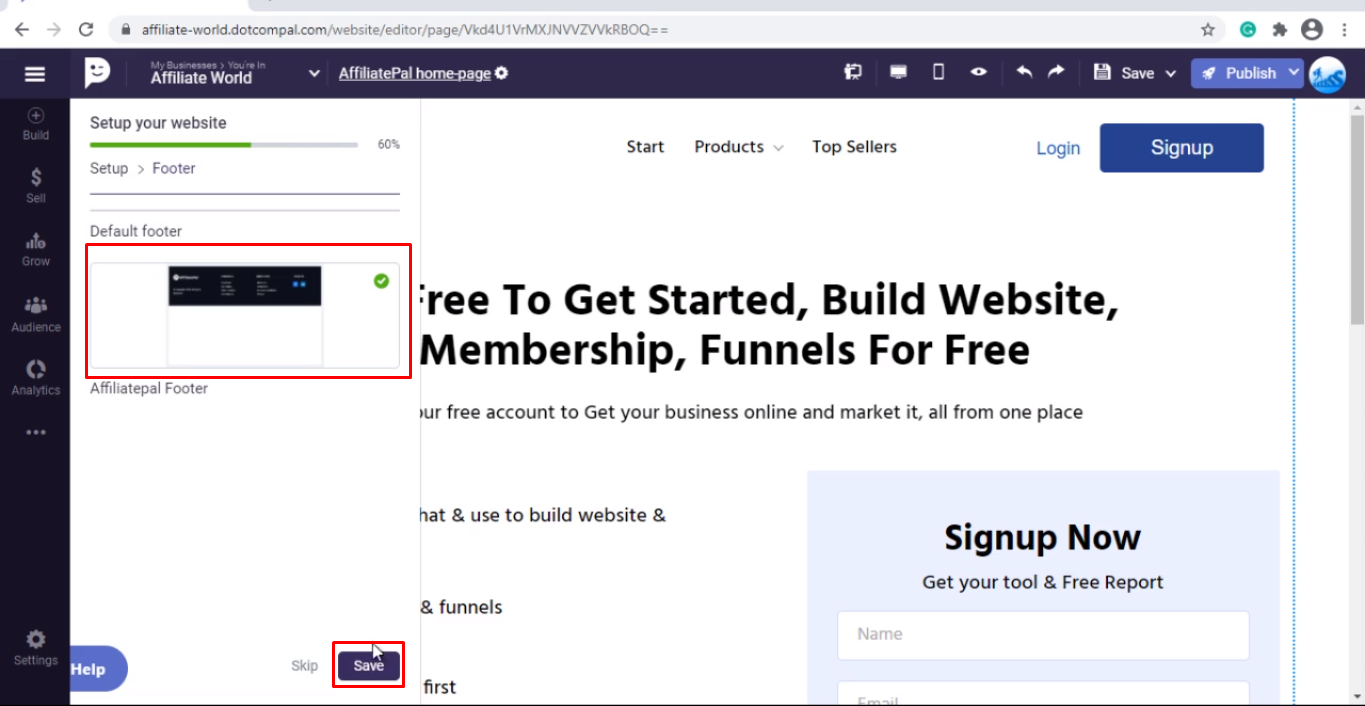Open the browser extensions puzzle icon
This screenshot has height=706, width=1365.
point(1280,30)
